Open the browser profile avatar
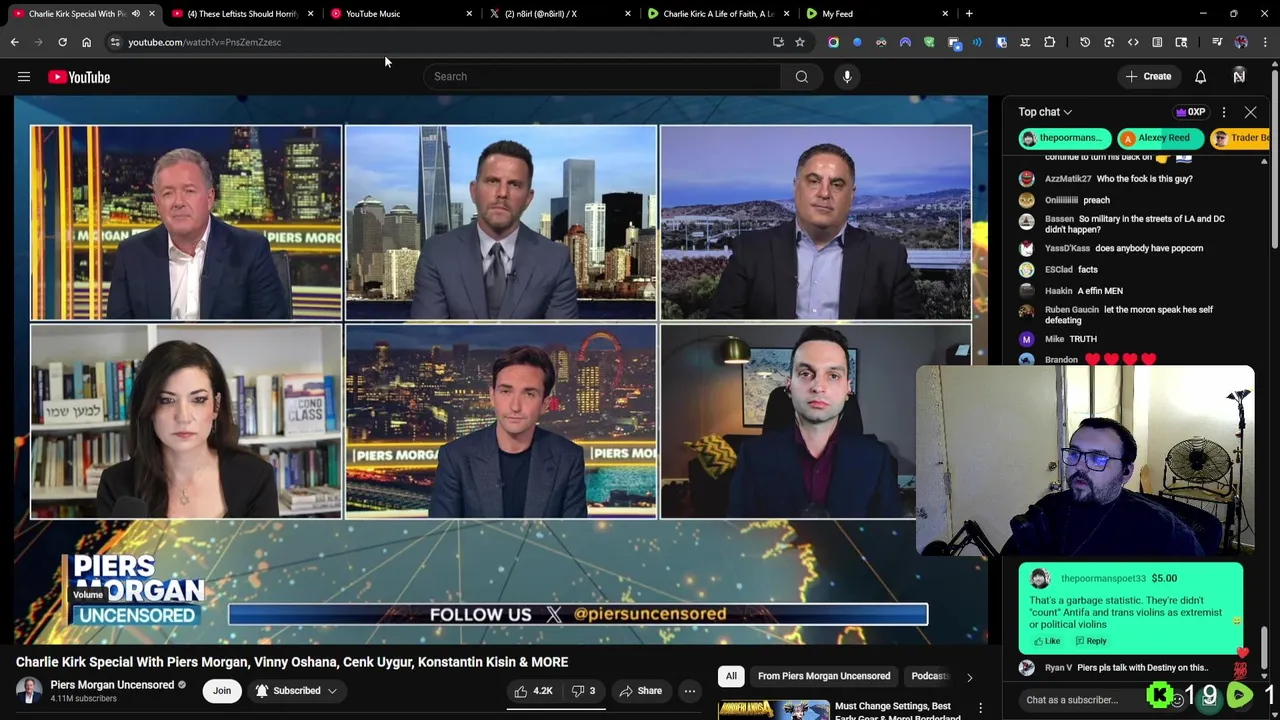This screenshot has width=1280, height=720. (x=1241, y=42)
